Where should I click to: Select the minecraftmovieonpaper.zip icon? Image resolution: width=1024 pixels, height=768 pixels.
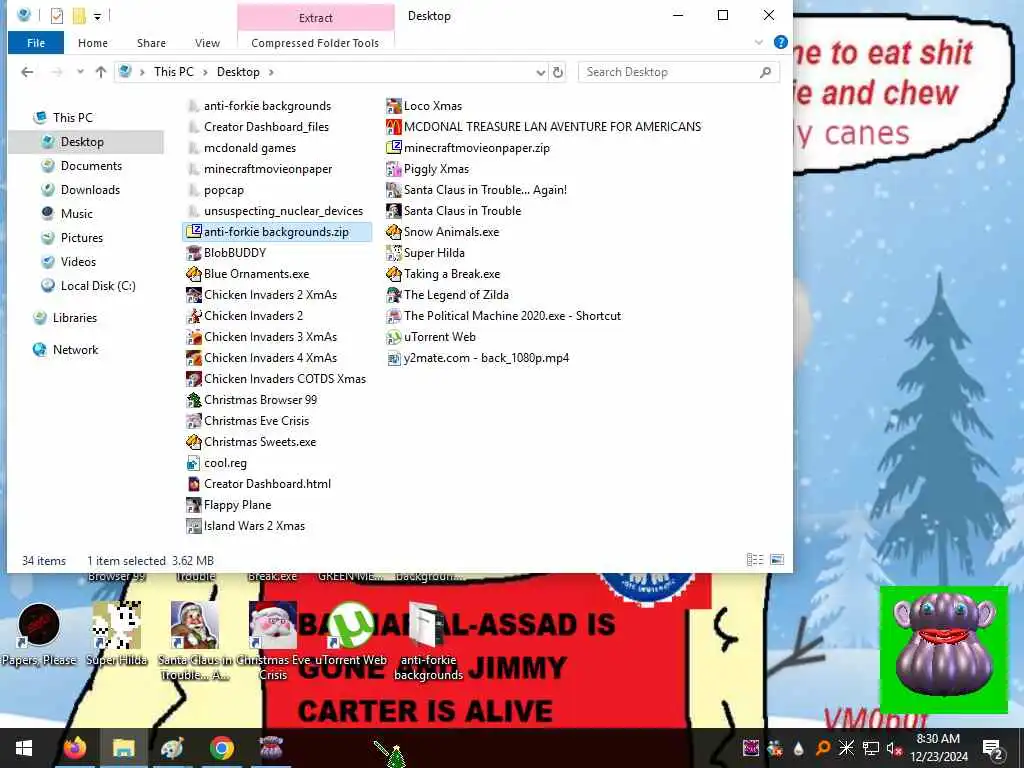click(x=393, y=148)
